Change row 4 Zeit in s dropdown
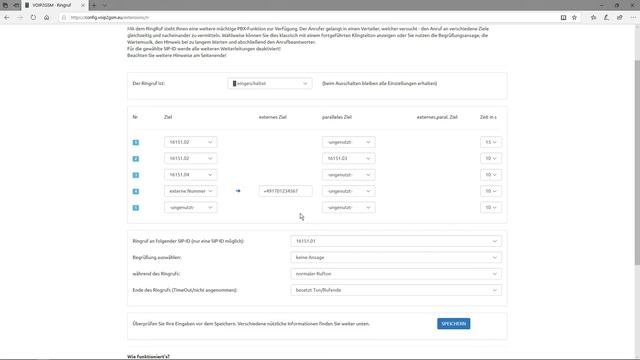The height and width of the screenshot is (360, 640). [491, 191]
